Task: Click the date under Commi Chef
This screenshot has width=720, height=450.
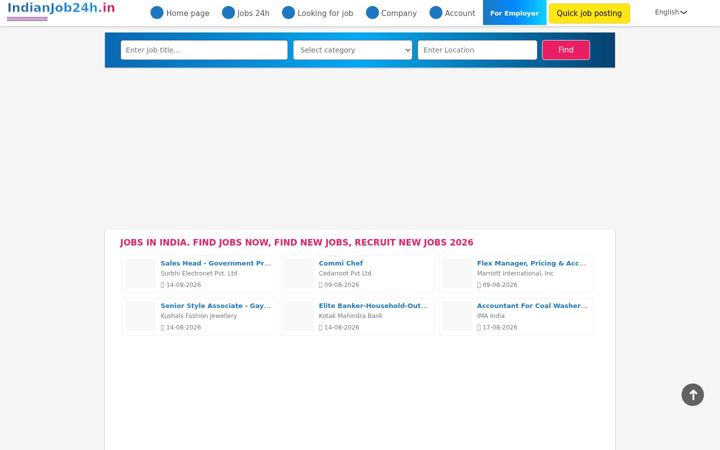Action: coord(342,285)
